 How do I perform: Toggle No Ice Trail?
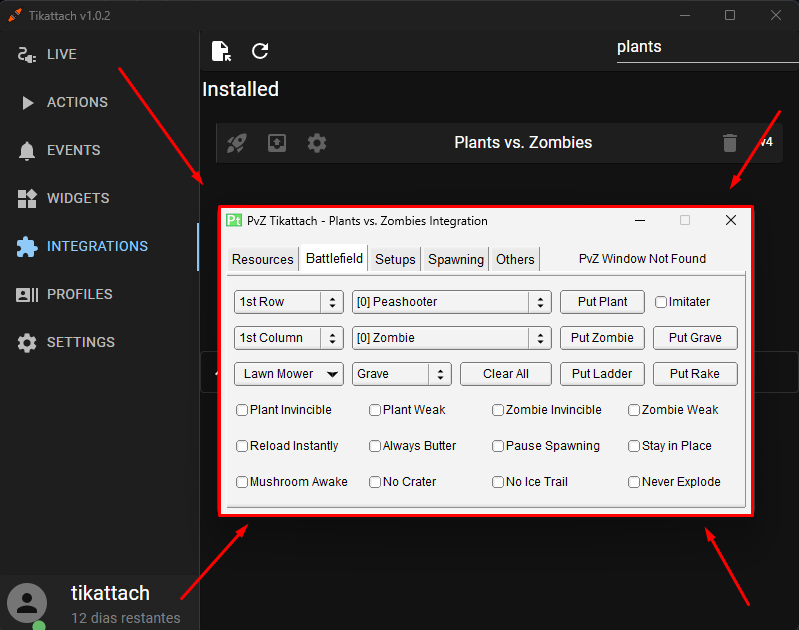(498, 482)
